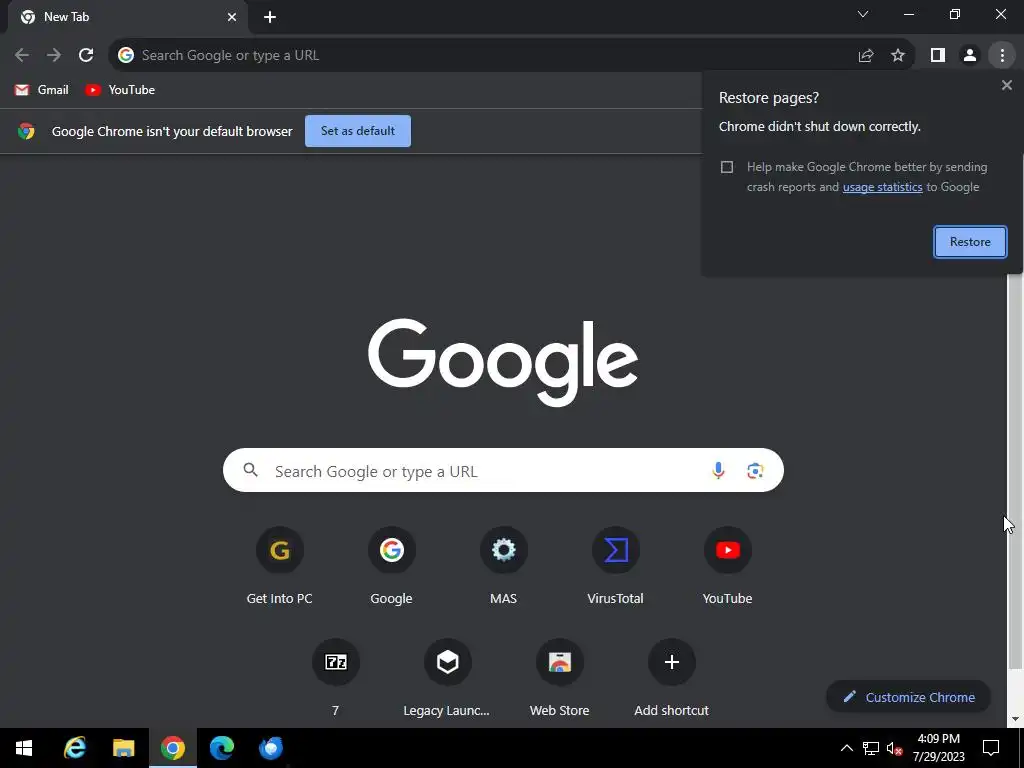Open Chrome's three-dot menu
1024x768 pixels.
point(1002,56)
